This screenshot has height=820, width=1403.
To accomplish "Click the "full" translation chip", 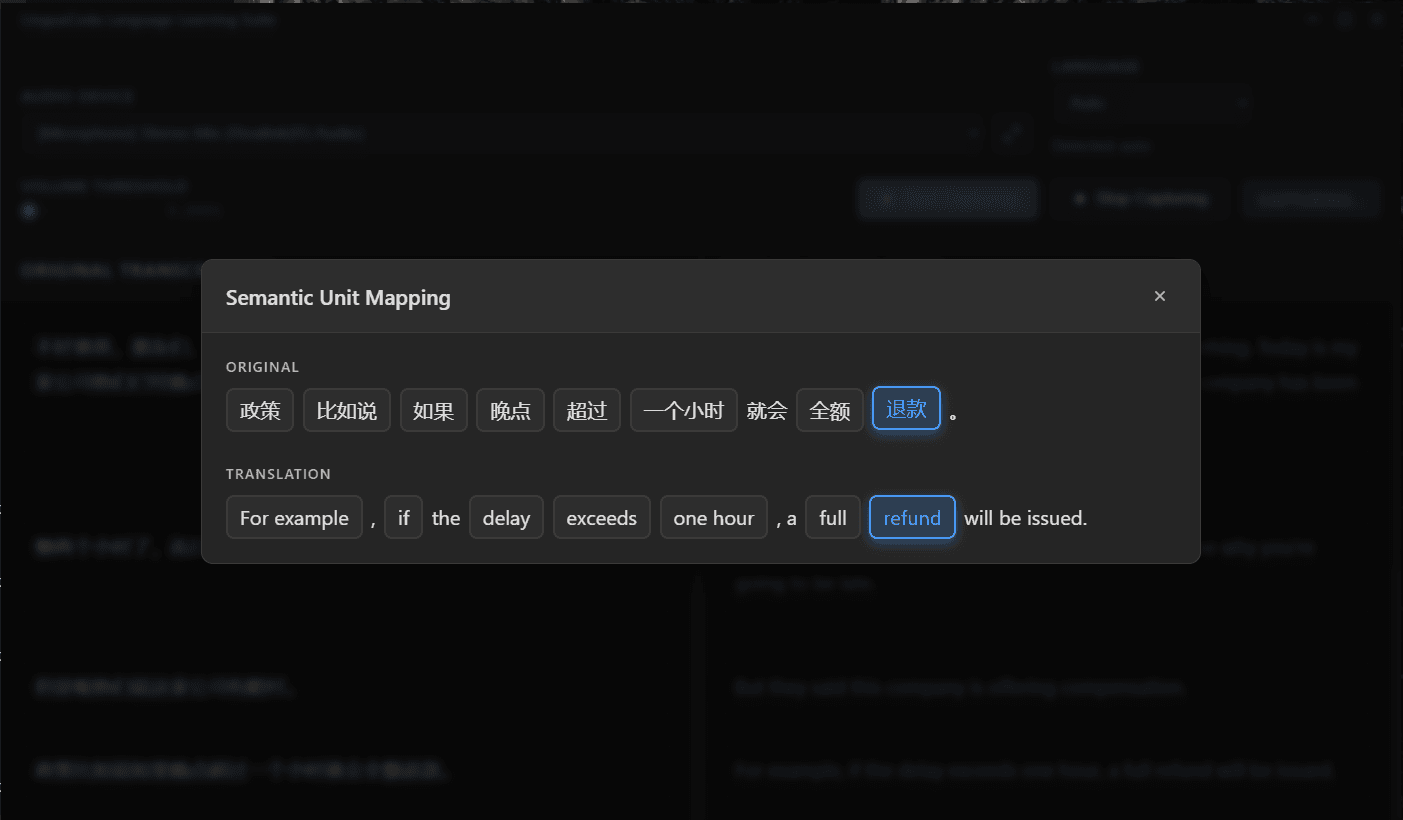I will pyautogui.click(x=832, y=518).
